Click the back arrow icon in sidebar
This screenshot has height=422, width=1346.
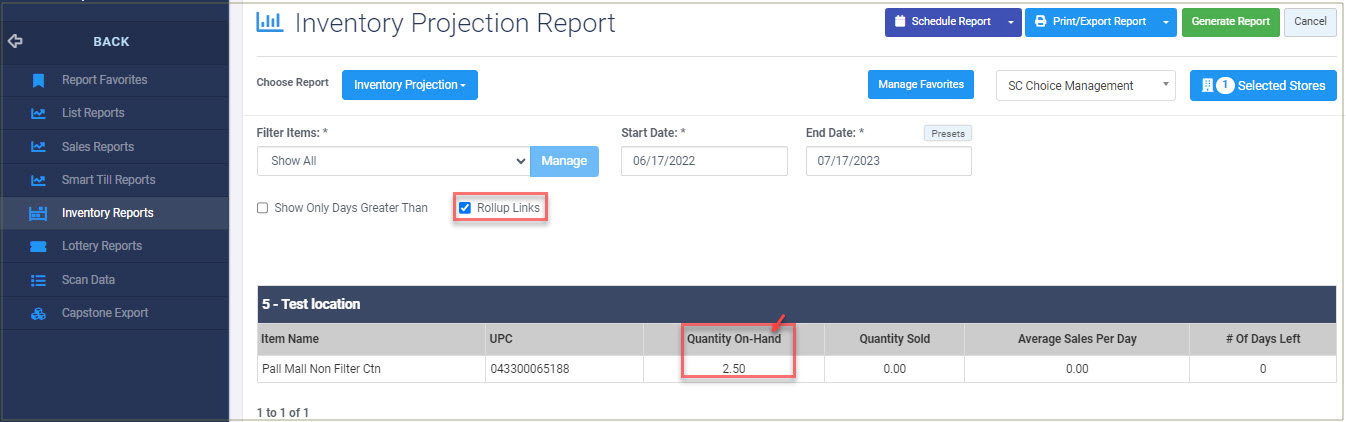(x=14, y=42)
